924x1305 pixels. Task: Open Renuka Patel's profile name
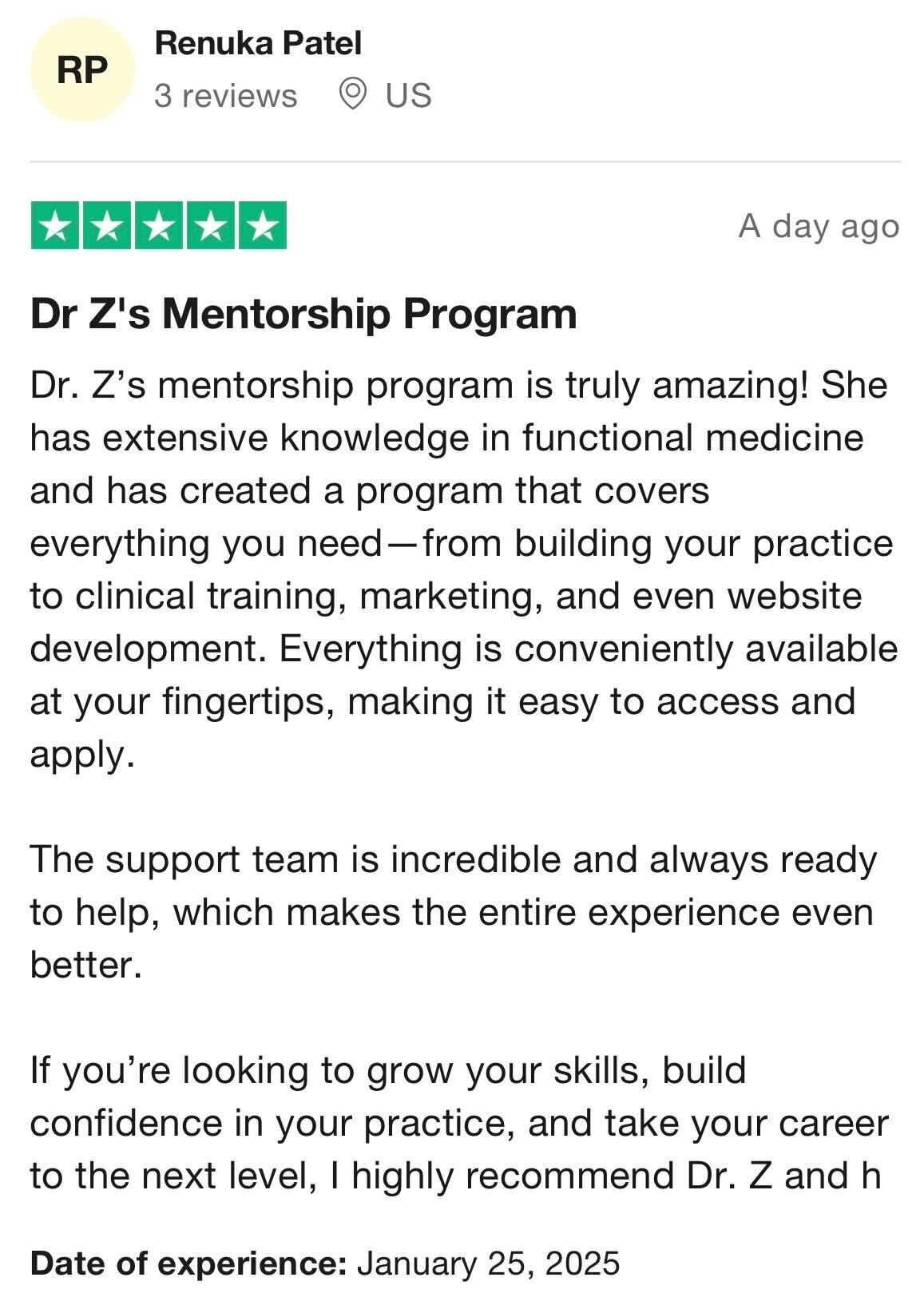point(258,43)
